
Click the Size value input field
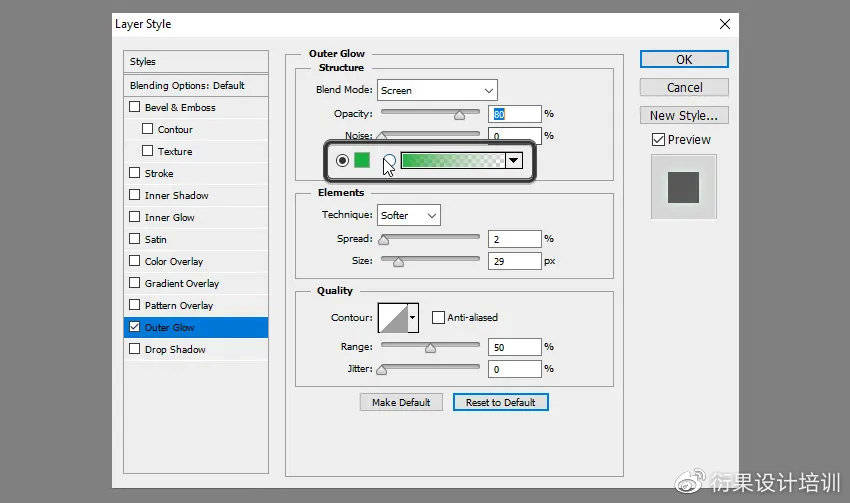pos(514,261)
